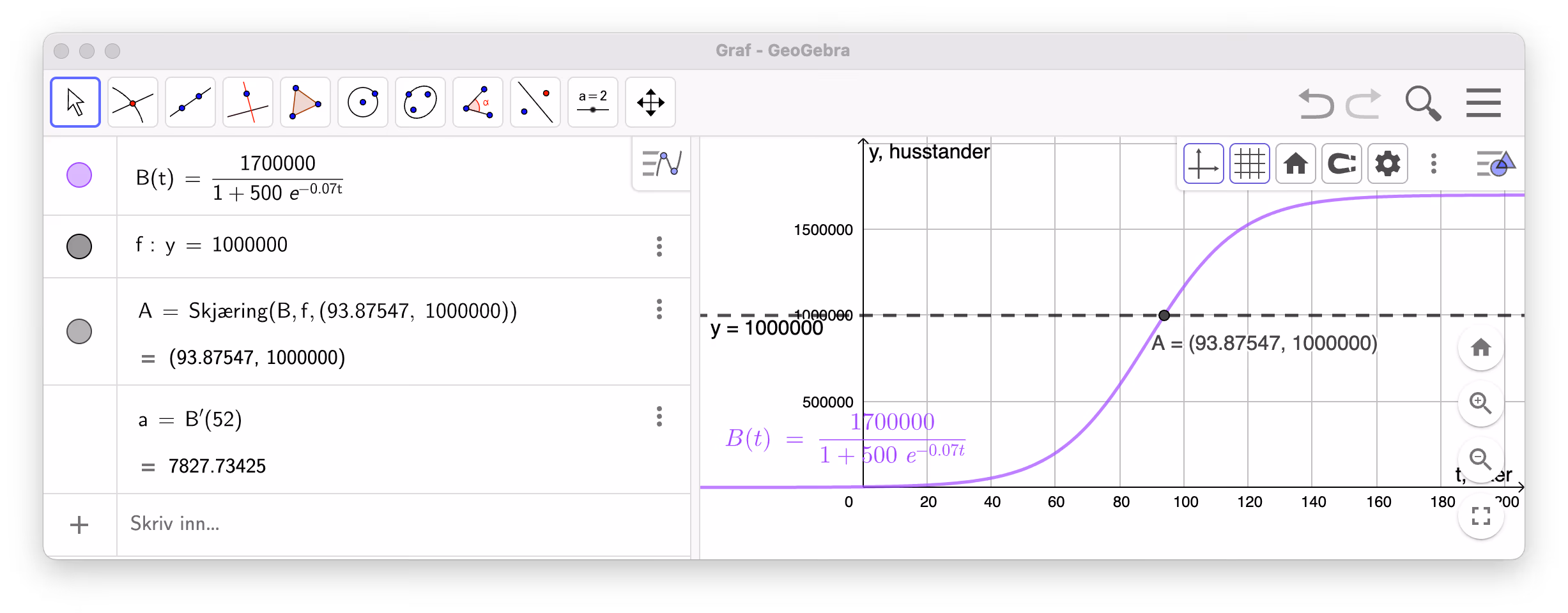
Task: Expand the graphics style bar more options
Action: pyautogui.click(x=1434, y=164)
